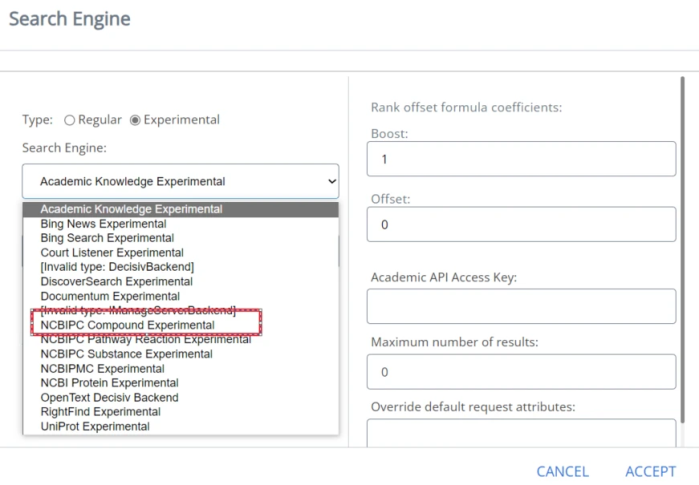Pick NCBI Protein Experimental option
This screenshot has width=699, height=485.
(x=109, y=383)
